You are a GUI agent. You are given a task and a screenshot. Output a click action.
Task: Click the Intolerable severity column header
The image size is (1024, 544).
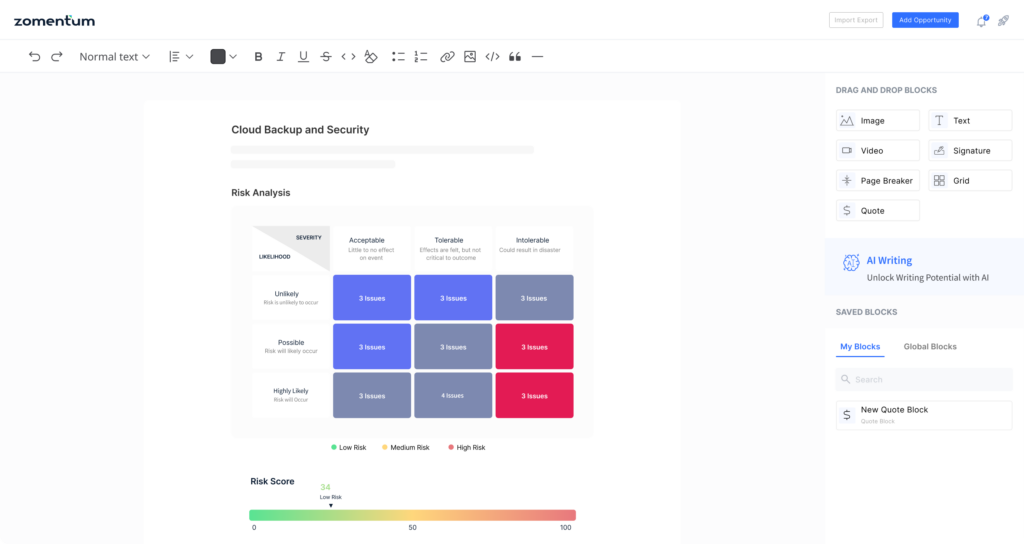(533, 248)
